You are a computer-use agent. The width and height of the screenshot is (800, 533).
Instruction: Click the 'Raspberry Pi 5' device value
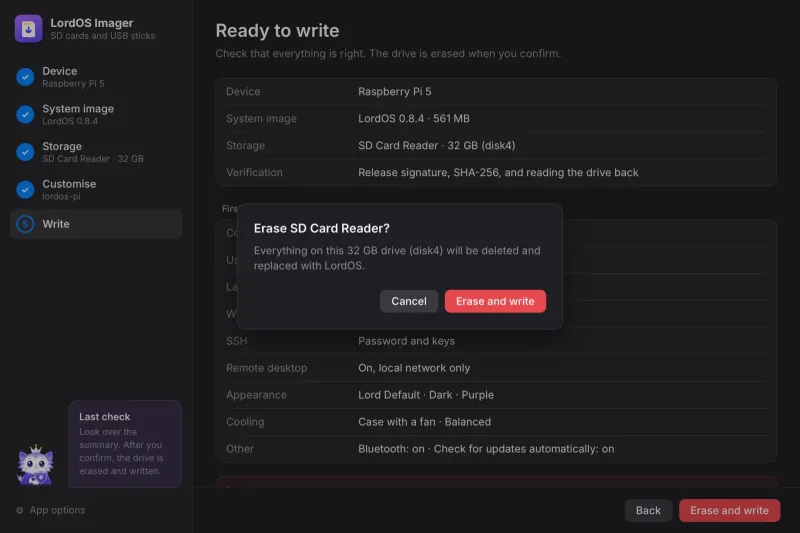[x=394, y=92]
